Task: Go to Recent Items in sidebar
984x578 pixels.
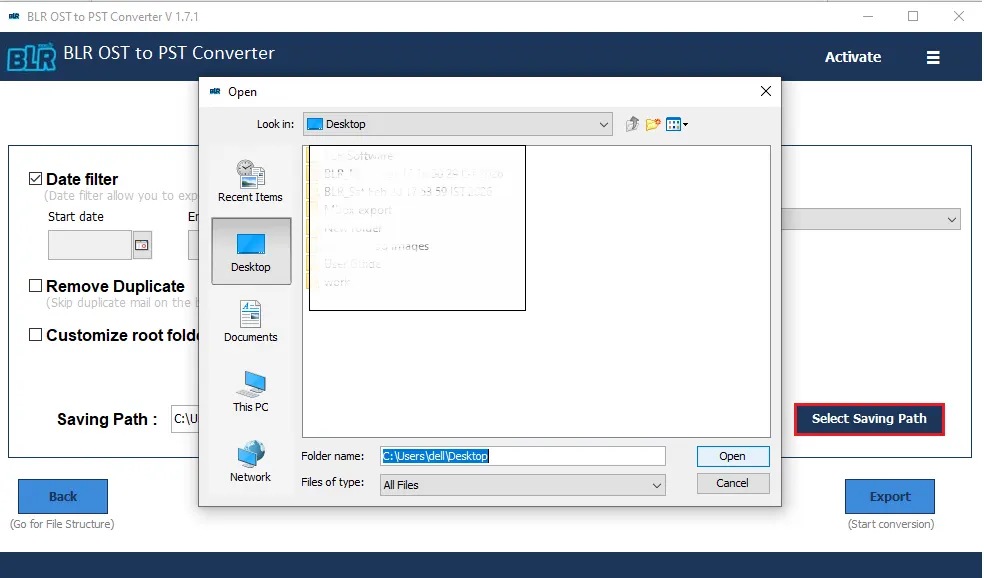Action: pos(250,181)
